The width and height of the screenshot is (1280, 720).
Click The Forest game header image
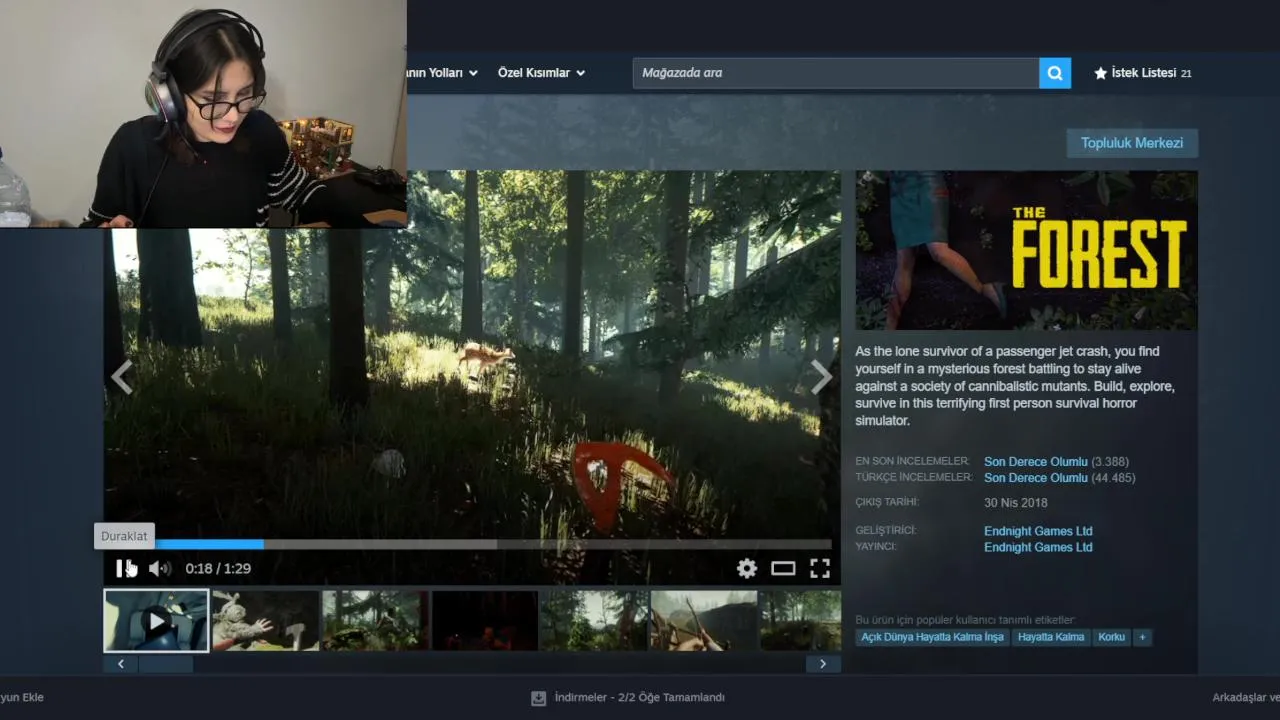[x=1027, y=250]
